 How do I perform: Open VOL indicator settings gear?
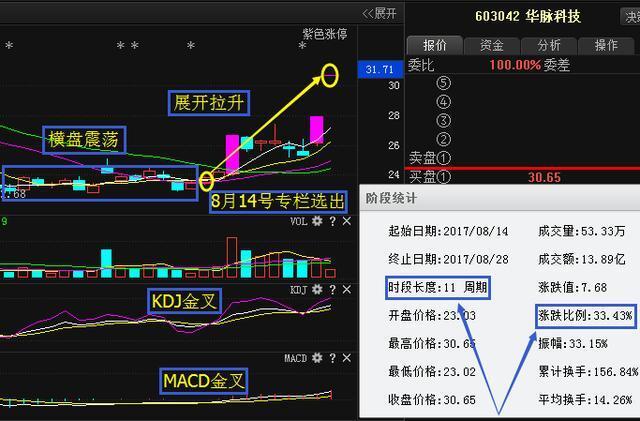316,222
